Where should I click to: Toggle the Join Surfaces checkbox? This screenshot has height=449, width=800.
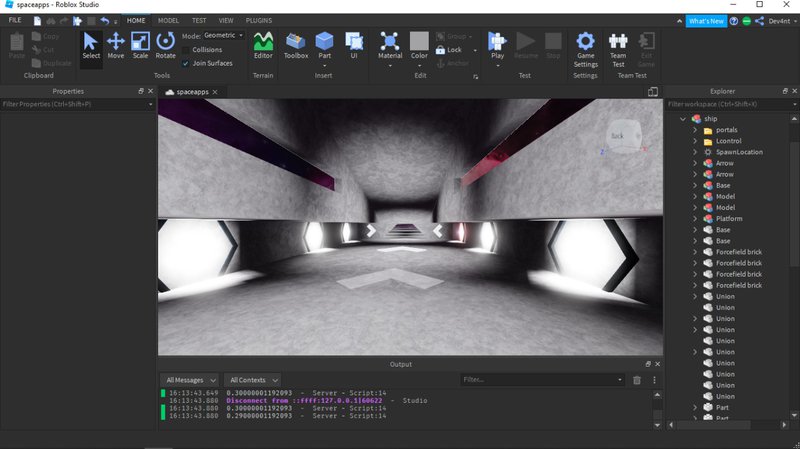(x=185, y=63)
